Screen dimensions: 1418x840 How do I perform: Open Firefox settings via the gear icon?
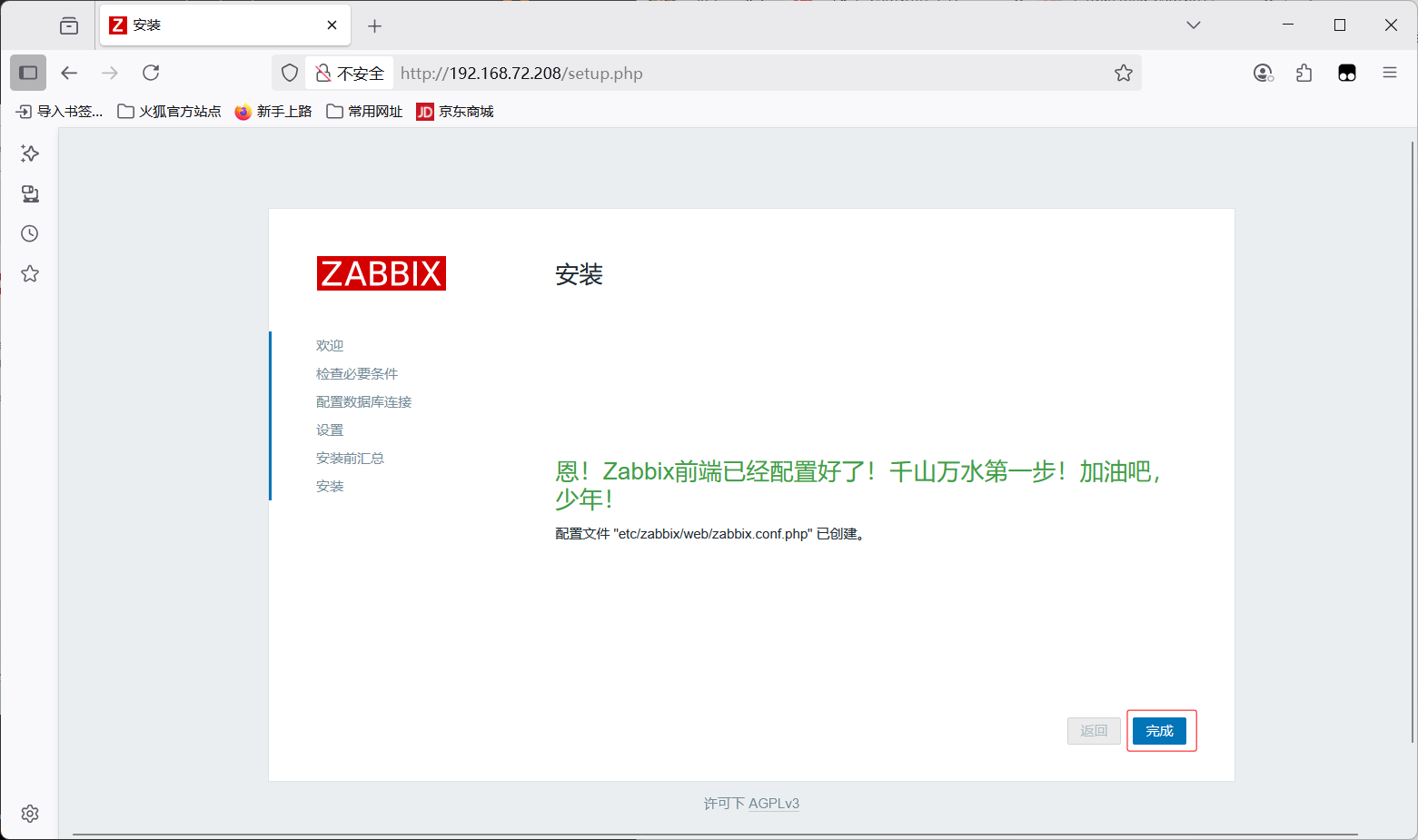pos(29,813)
